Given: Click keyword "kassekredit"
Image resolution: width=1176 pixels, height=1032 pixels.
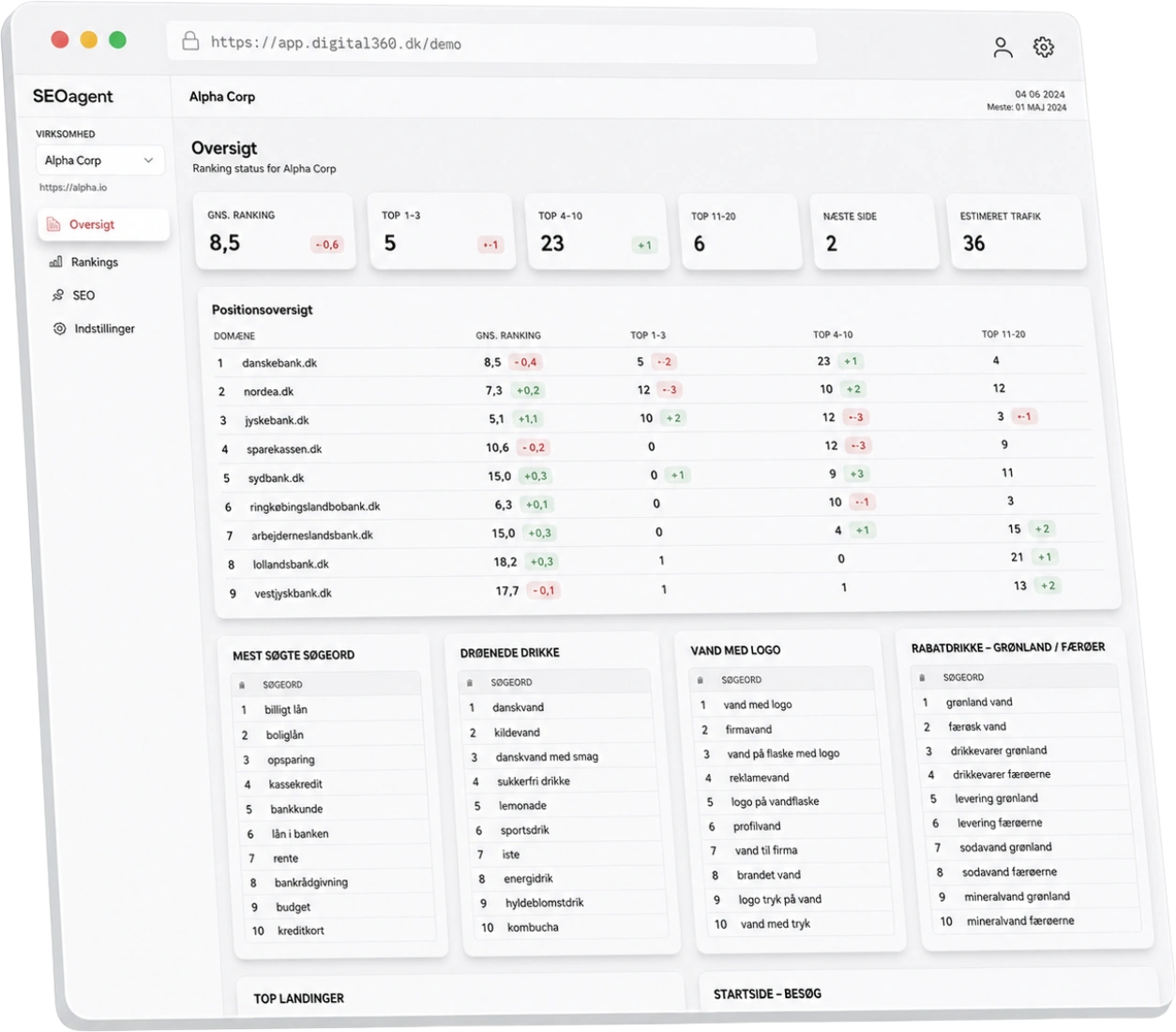Looking at the screenshot, I should point(295,784).
